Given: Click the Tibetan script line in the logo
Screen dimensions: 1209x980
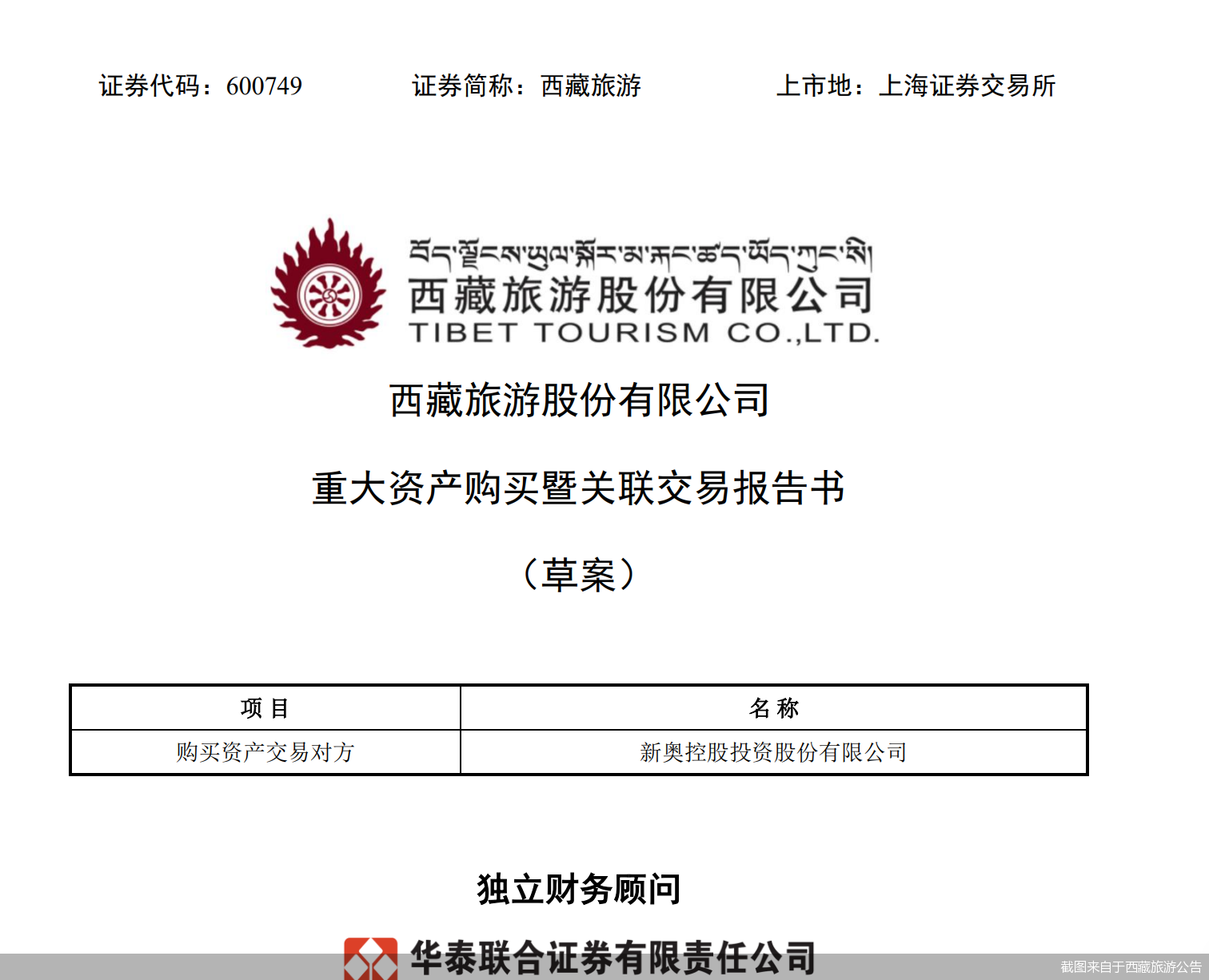Looking at the screenshot, I should [640, 255].
